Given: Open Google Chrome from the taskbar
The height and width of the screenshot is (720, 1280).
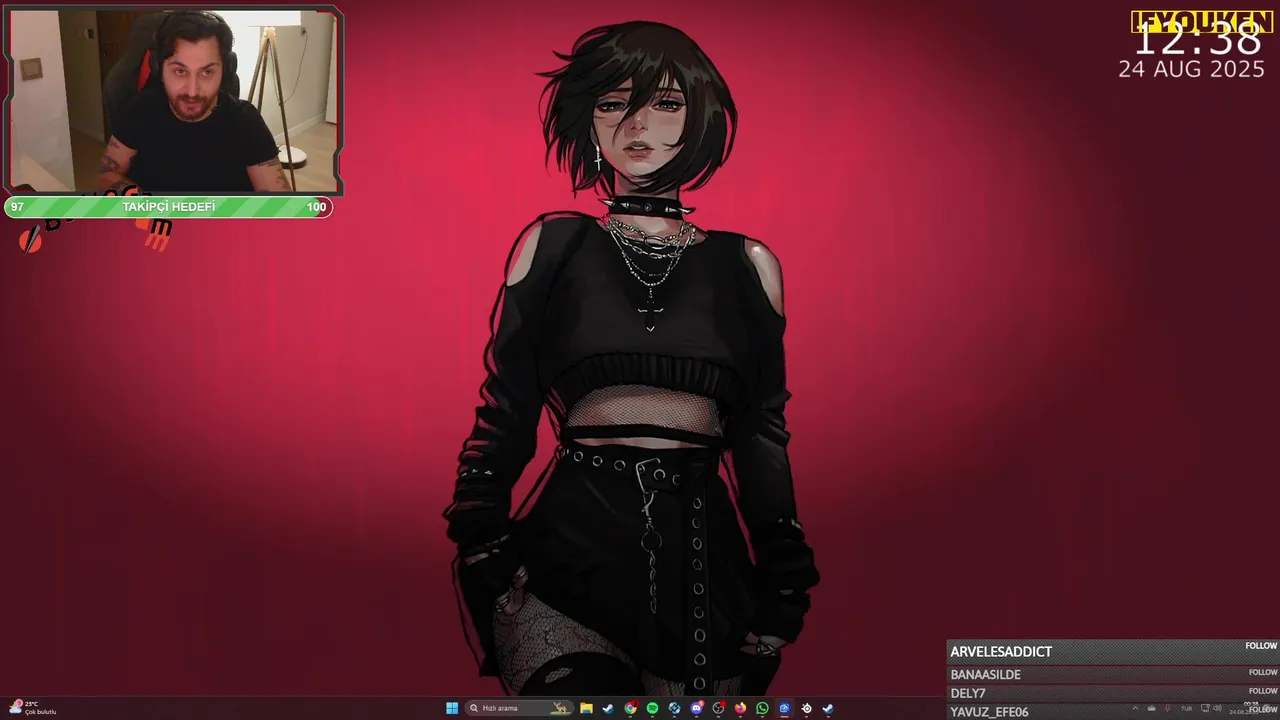Looking at the screenshot, I should 630,708.
